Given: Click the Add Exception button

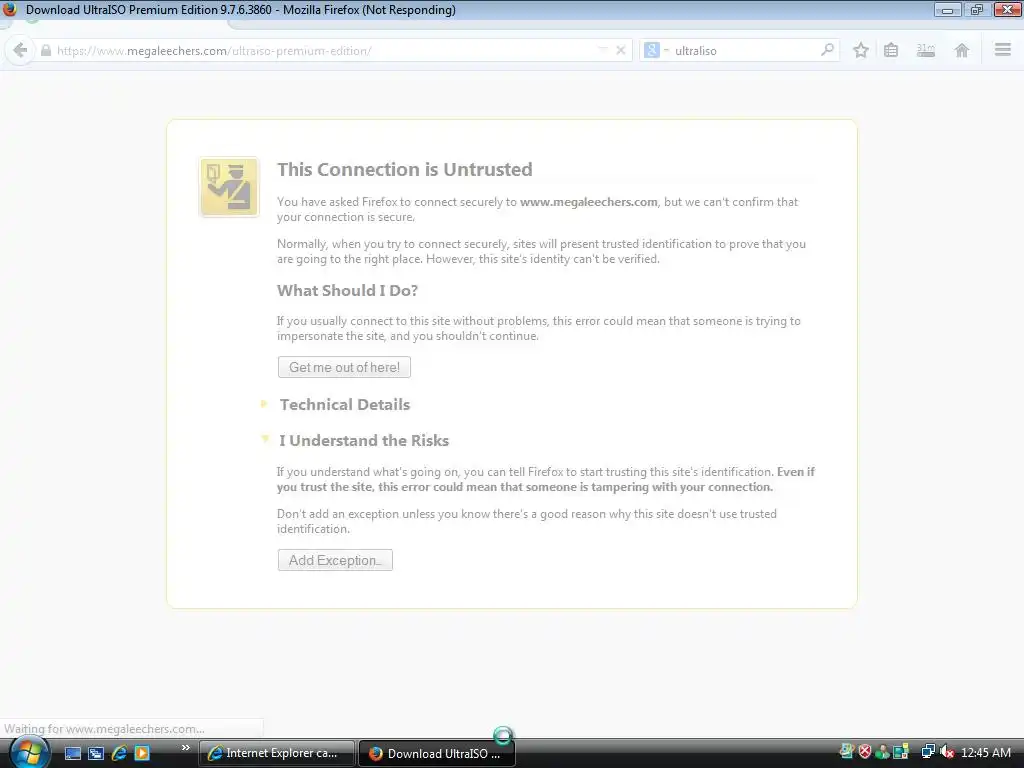Looking at the screenshot, I should click(x=335, y=560).
